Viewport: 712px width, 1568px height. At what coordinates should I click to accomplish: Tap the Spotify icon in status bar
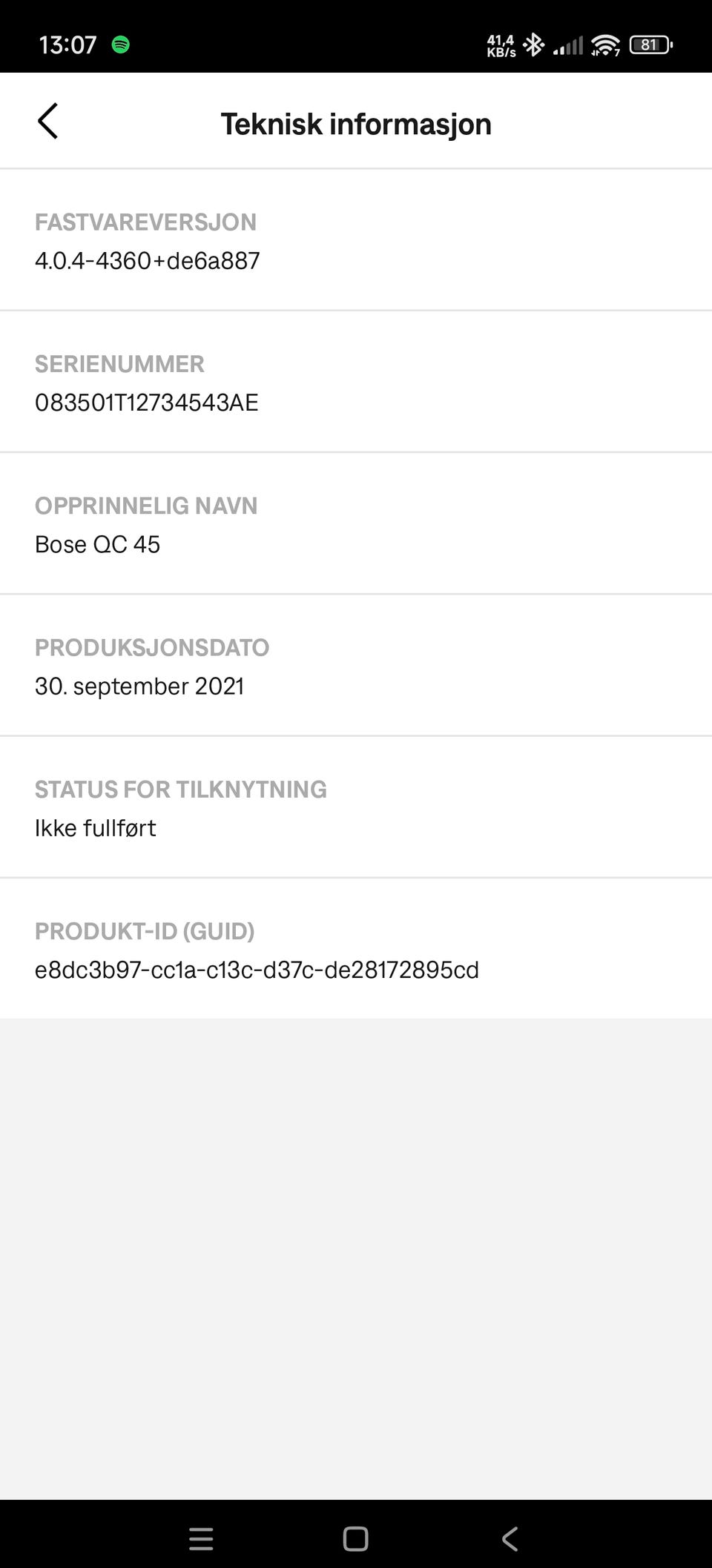click(x=121, y=44)
